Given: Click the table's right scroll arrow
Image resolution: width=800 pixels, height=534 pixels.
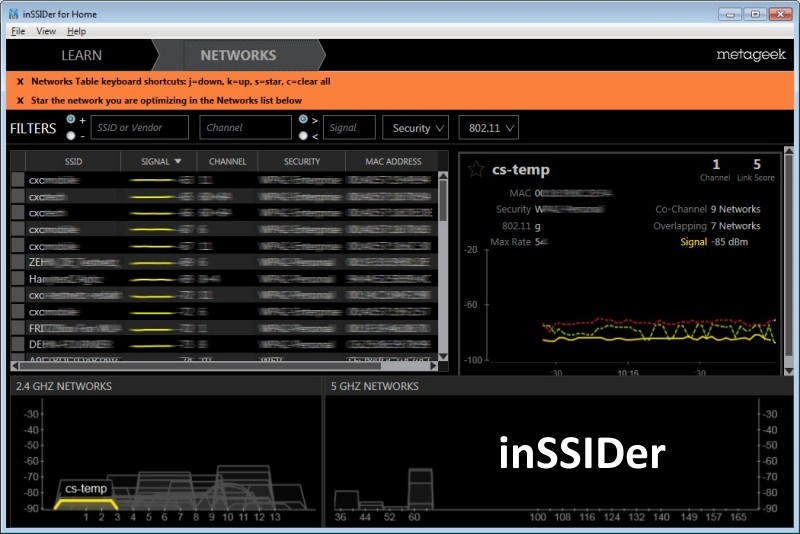Looking at the screenshot, I should pyautogui.click(x=433, y=366).
